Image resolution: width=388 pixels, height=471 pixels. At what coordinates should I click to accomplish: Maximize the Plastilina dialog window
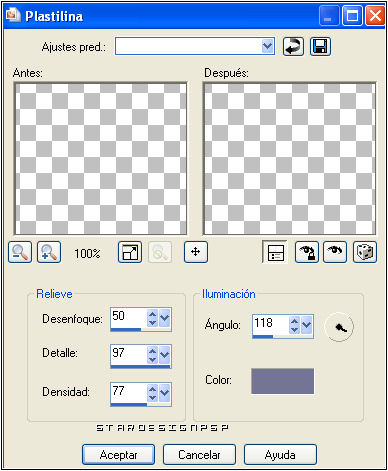coord(352,16)
